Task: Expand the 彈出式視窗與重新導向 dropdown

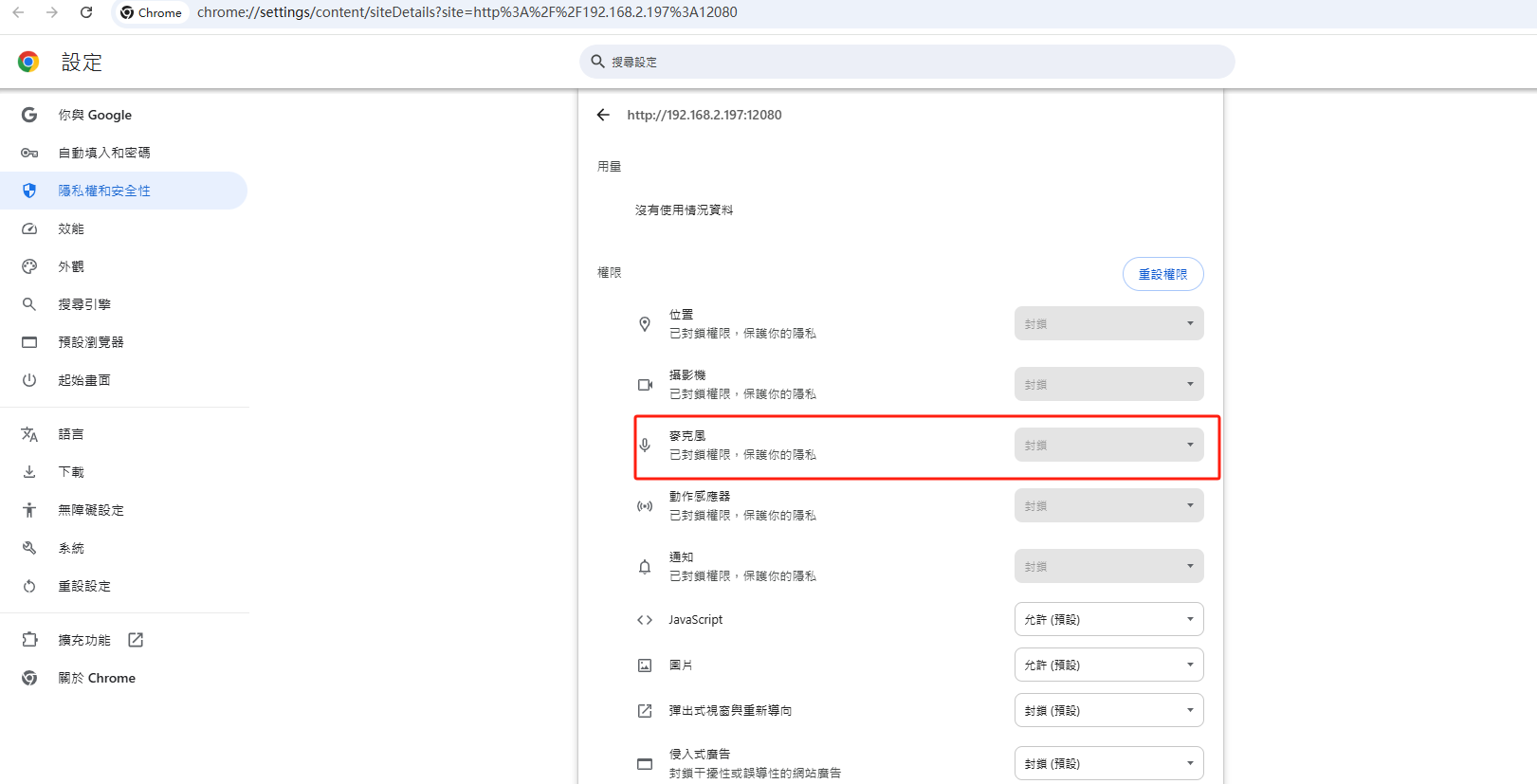Action: (x=1108, y=710)
